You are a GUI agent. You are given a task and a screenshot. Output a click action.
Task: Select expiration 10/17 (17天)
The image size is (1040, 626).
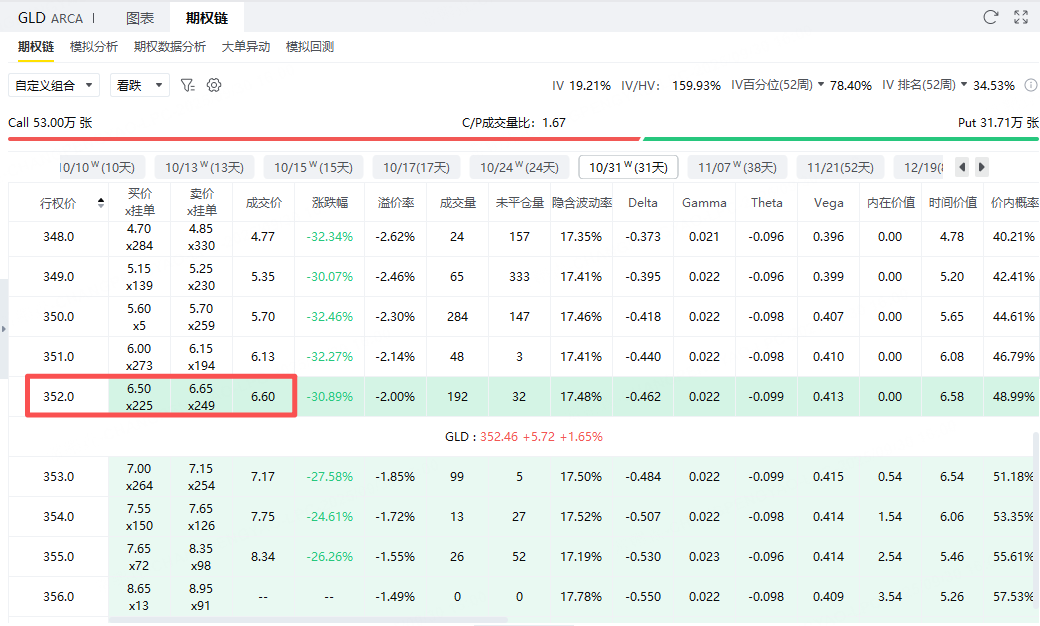click(417, 167)
